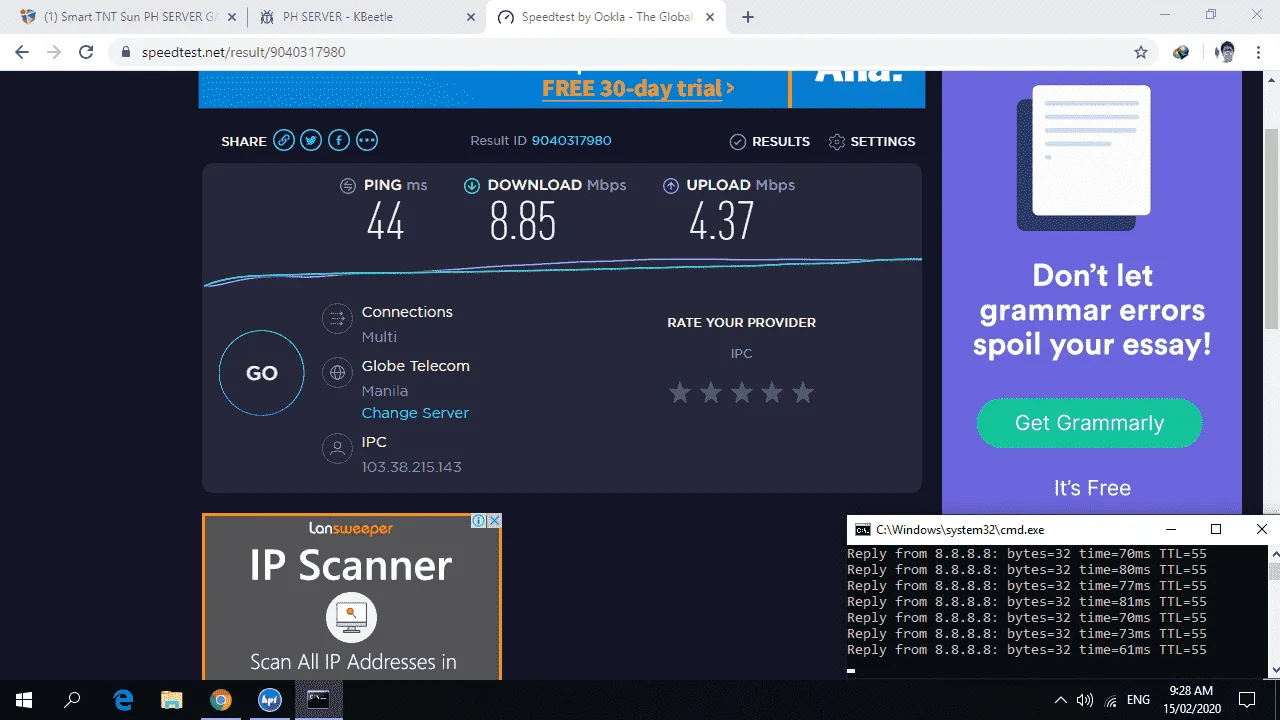Rate provider with second star
The width and height of the screenshot is (1280, 720).
click(711, 392)
